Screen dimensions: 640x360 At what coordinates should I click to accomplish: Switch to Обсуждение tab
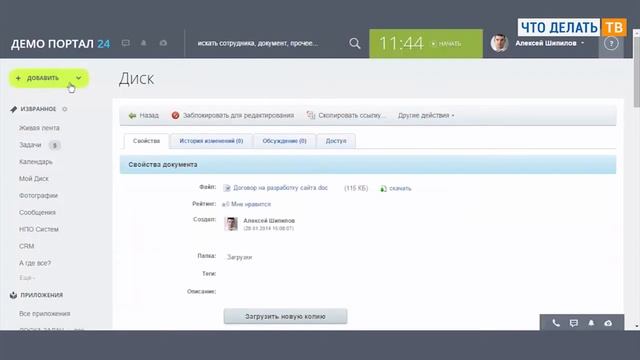pos(284,141)
